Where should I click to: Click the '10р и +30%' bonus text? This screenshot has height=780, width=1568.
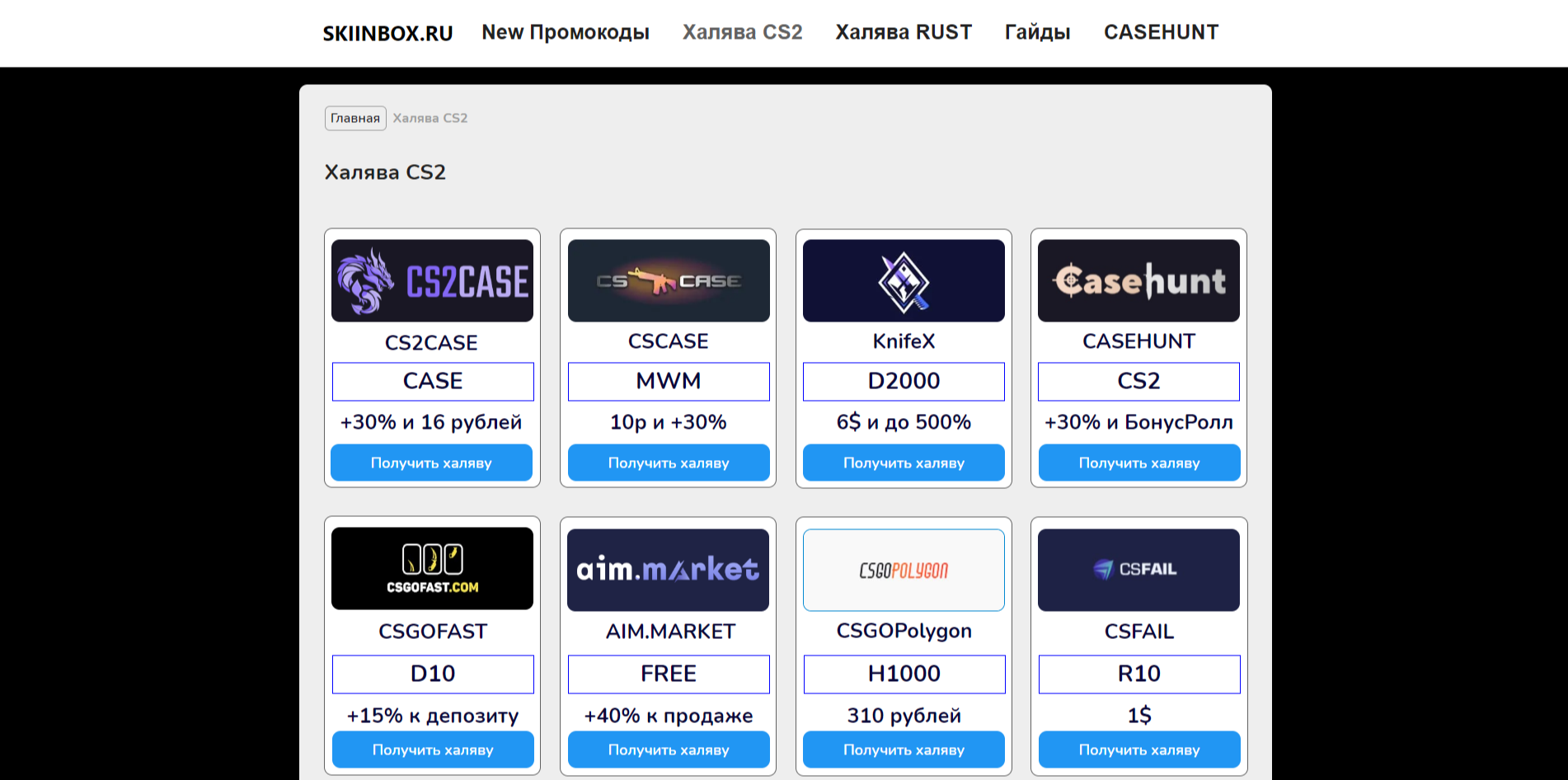[669, 422]
